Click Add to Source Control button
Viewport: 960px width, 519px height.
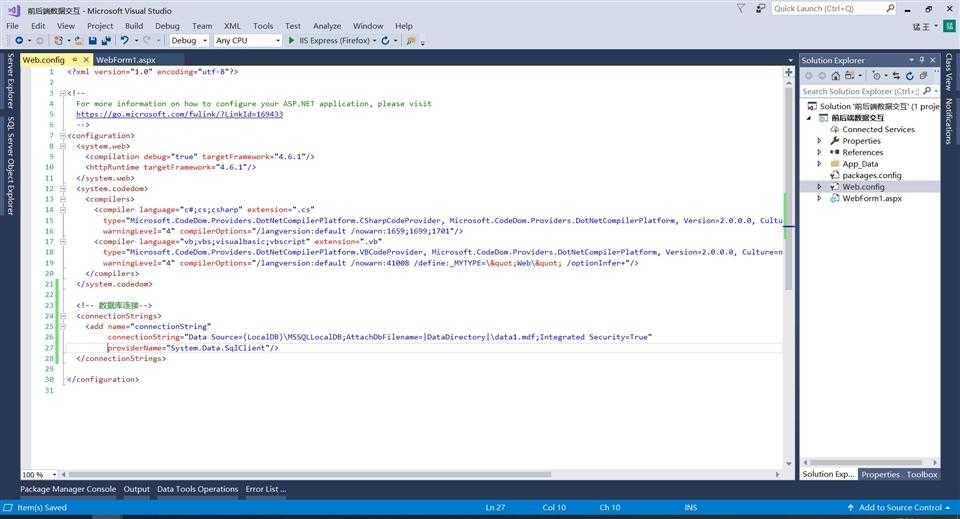click(899, 507)
